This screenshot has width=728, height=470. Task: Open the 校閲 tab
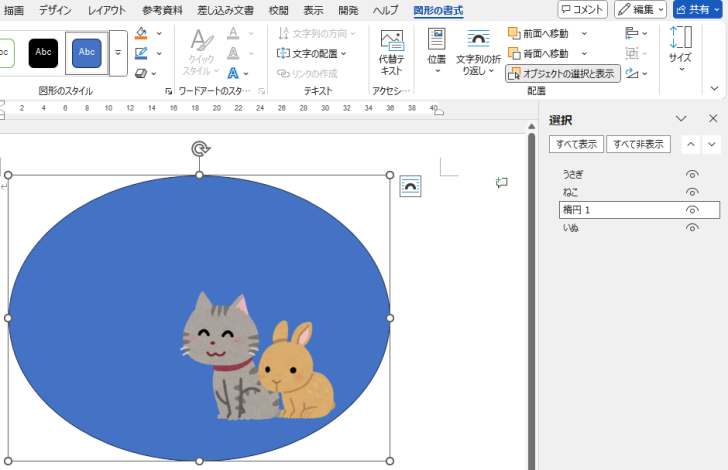(279, 10)
